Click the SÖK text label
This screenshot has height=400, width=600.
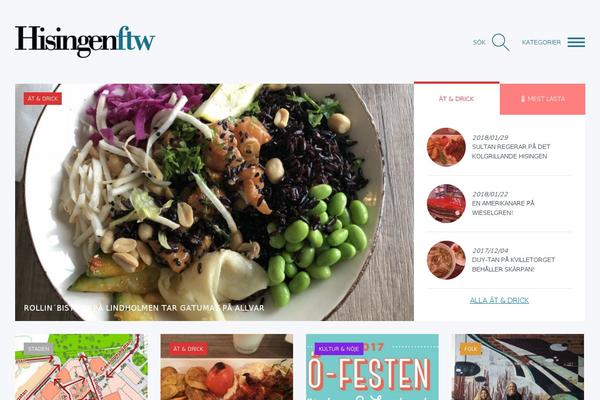click(479, 42)
